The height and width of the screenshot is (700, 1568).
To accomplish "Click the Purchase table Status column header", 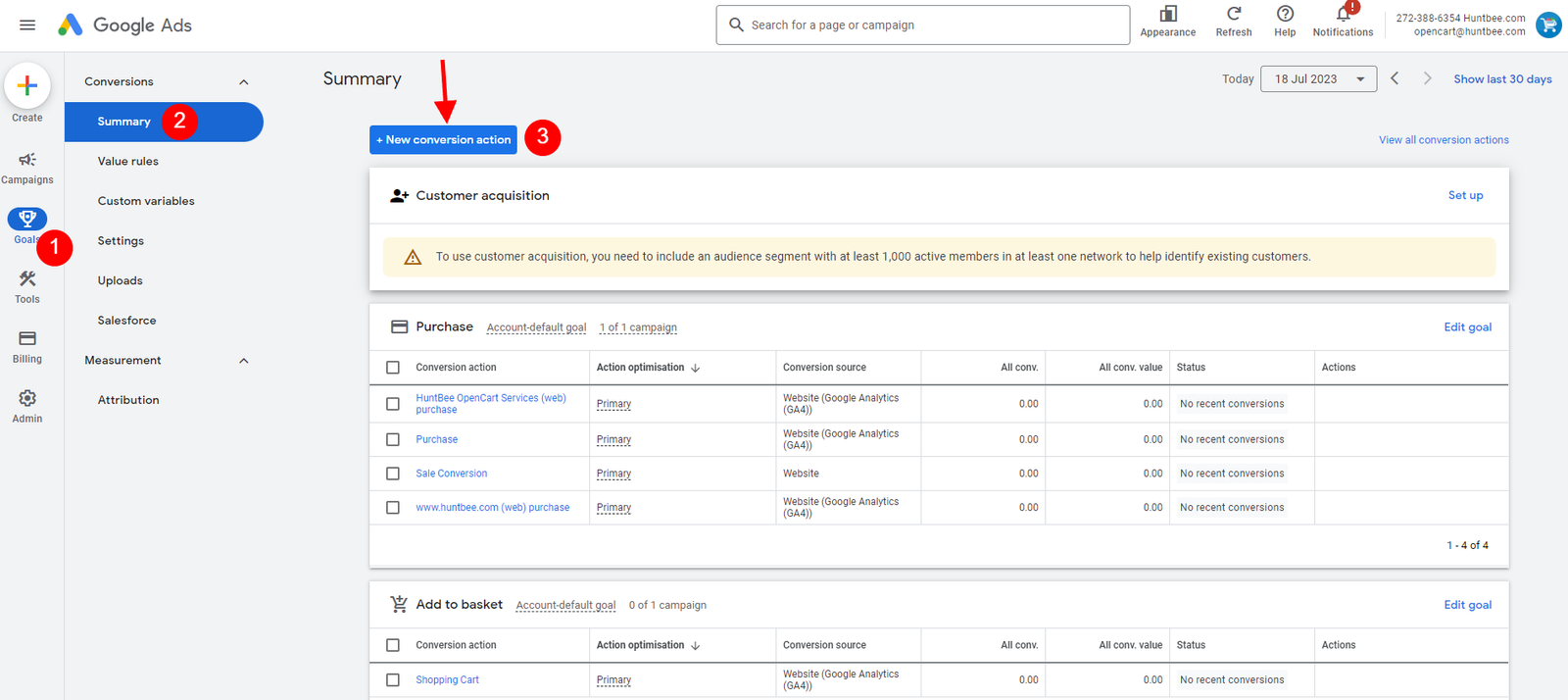I will (x=1191, y=368).
